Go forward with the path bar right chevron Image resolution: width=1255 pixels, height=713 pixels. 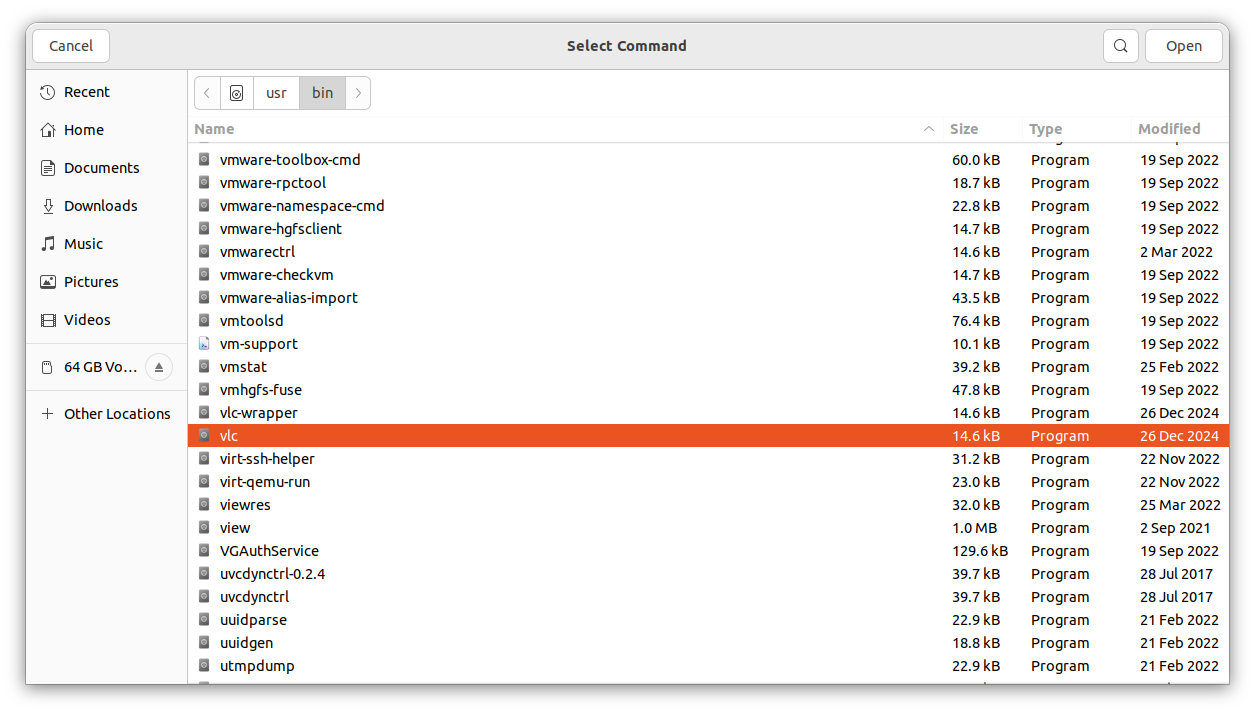[358, 93]
